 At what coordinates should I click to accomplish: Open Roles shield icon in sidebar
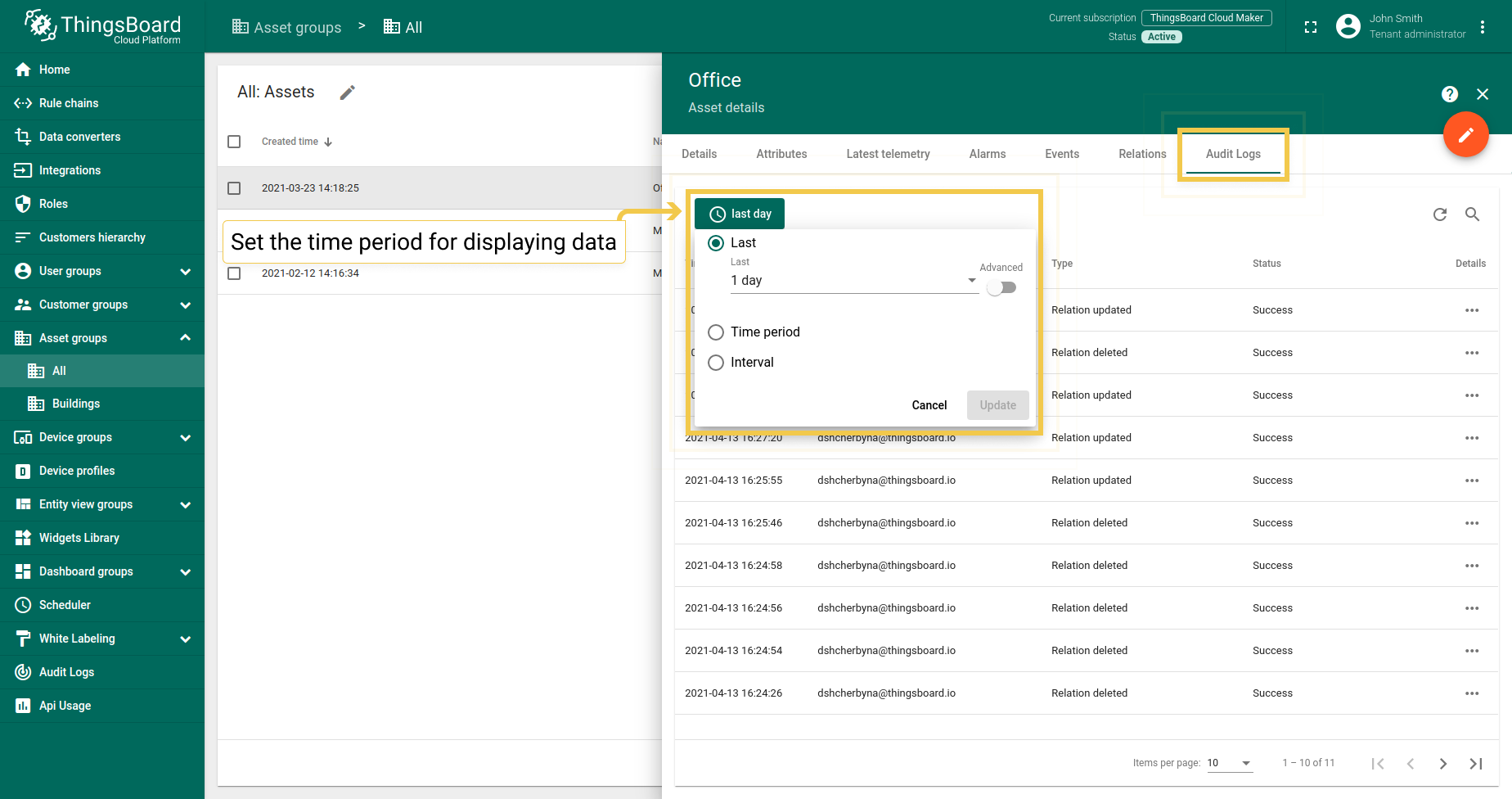click(23, 204)
